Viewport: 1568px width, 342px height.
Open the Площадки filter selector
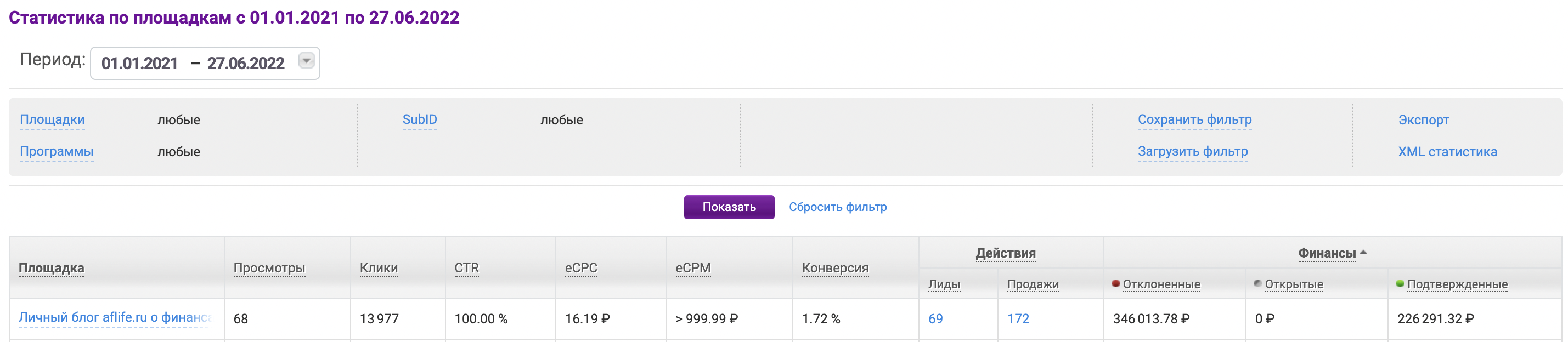52,120
